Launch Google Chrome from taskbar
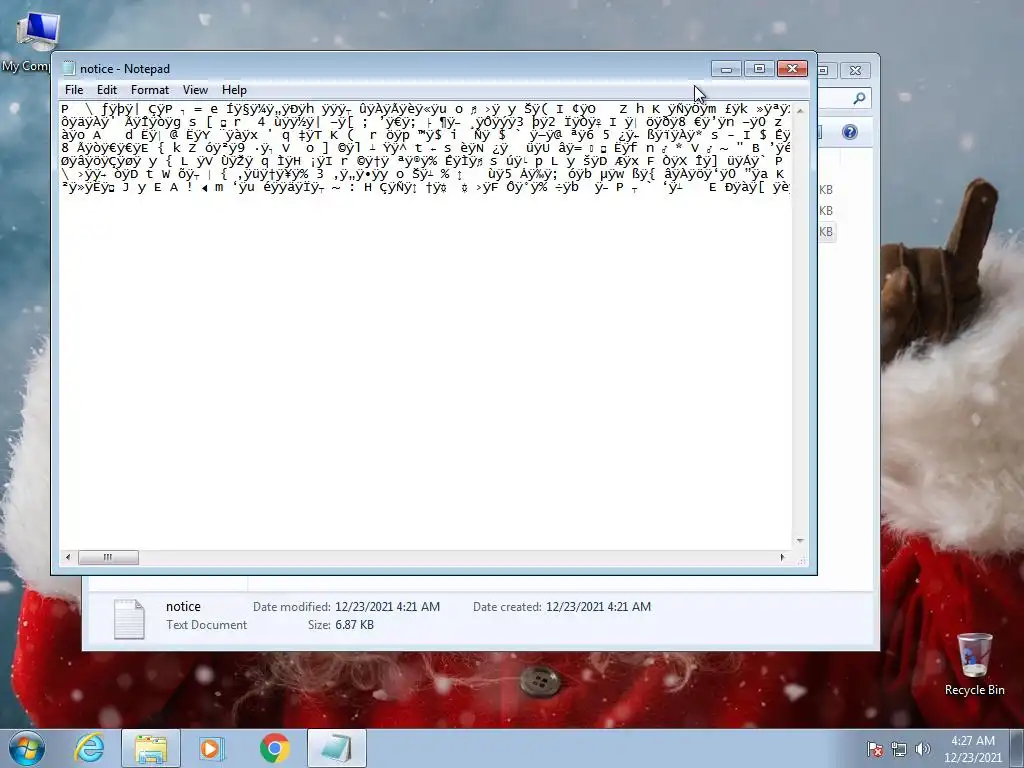1024x768 pixels. 274,748
